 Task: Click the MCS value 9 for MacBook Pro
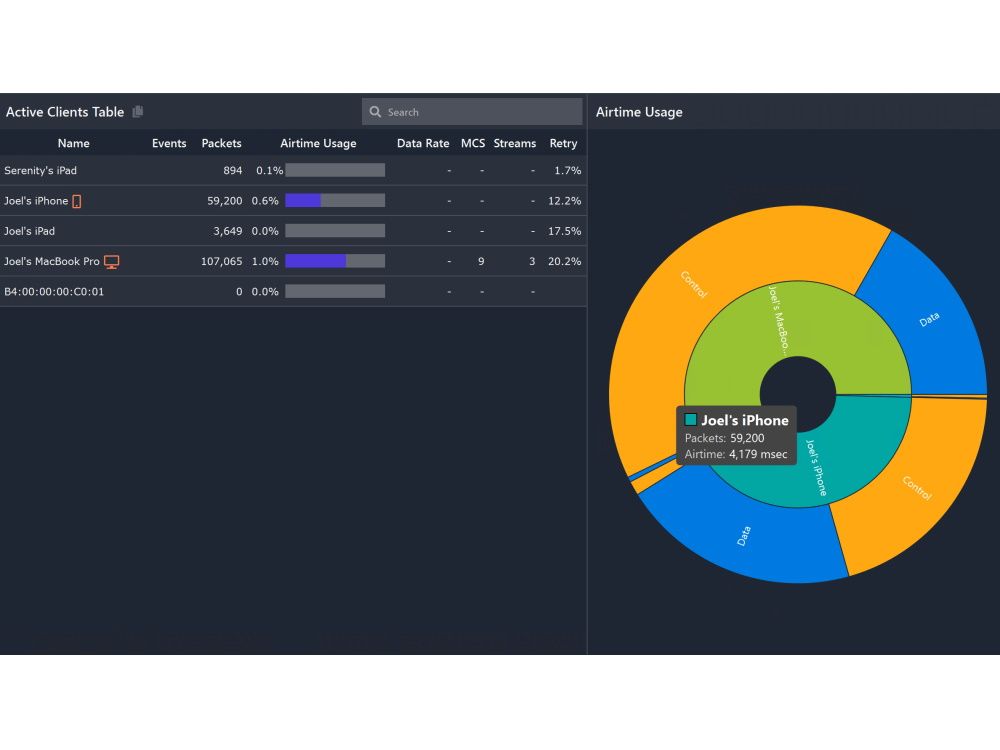click(x=481, y=261)
